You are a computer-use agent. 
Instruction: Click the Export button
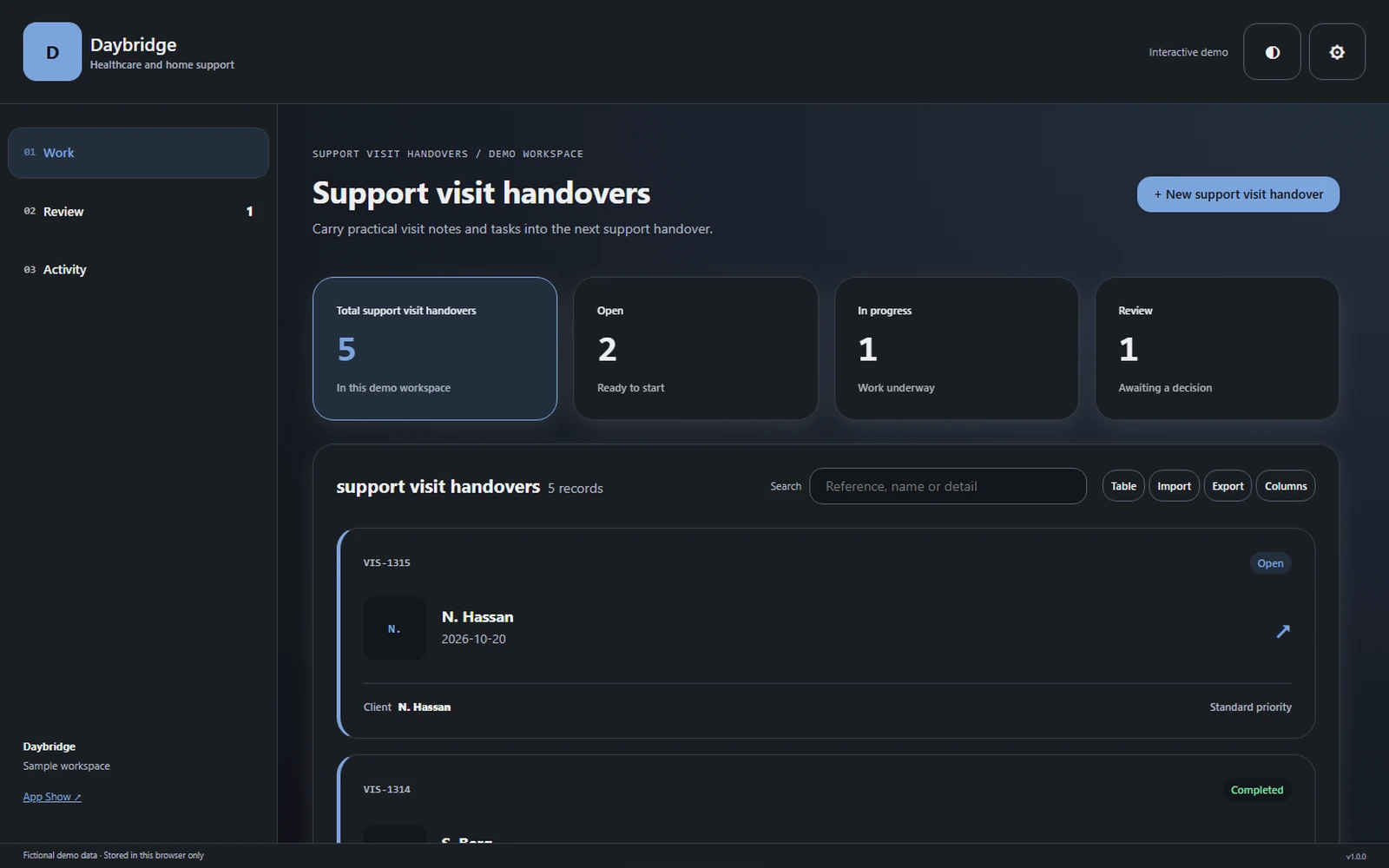pos(1228,486)
